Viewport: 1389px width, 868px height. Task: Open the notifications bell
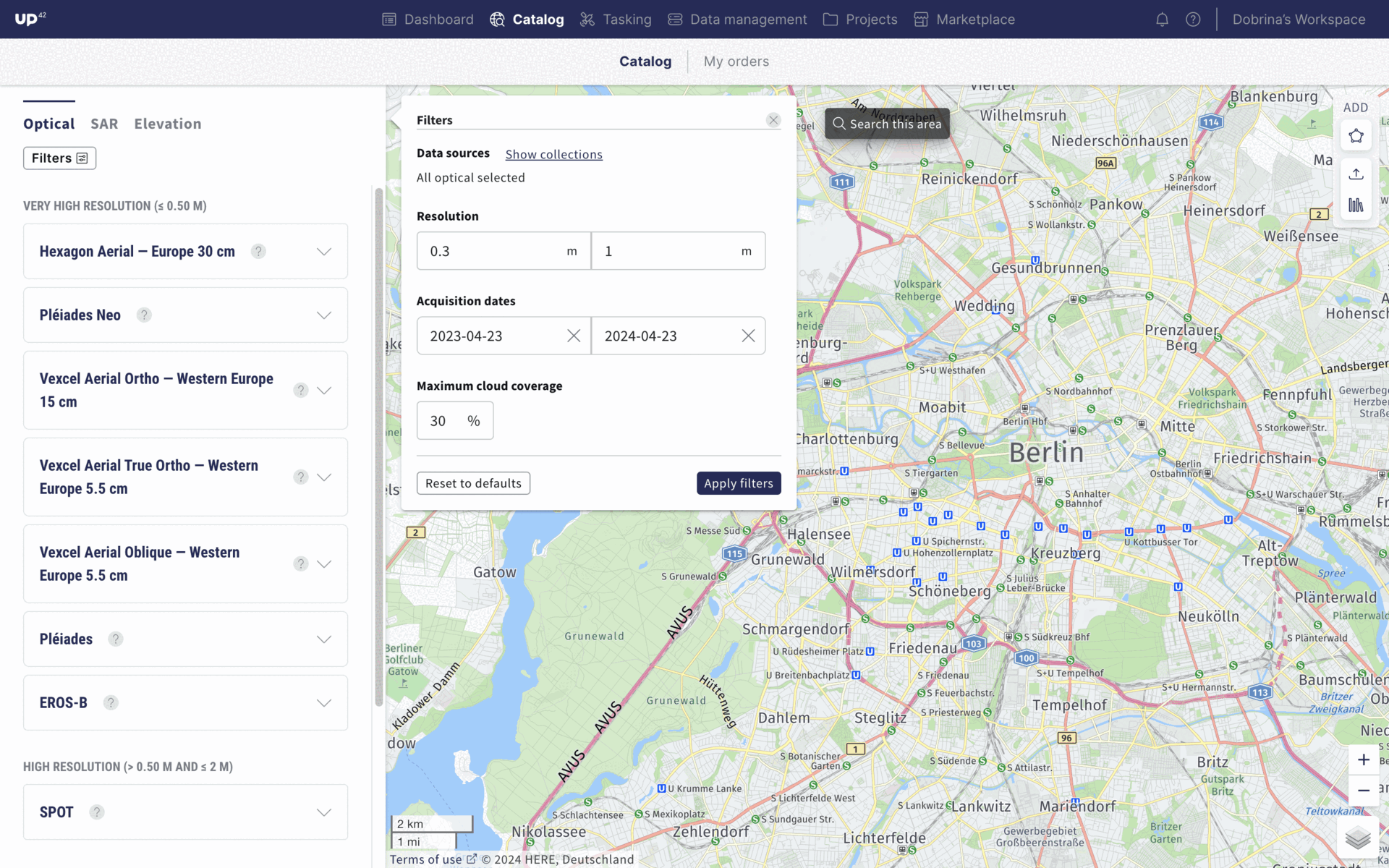point(1162,20)
